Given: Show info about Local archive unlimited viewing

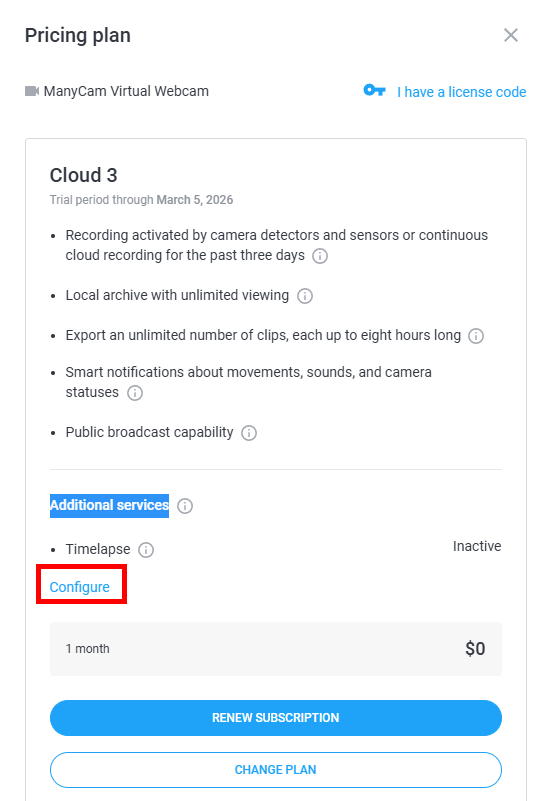Looking at the screenshot, I should click(x=305, y=296).
